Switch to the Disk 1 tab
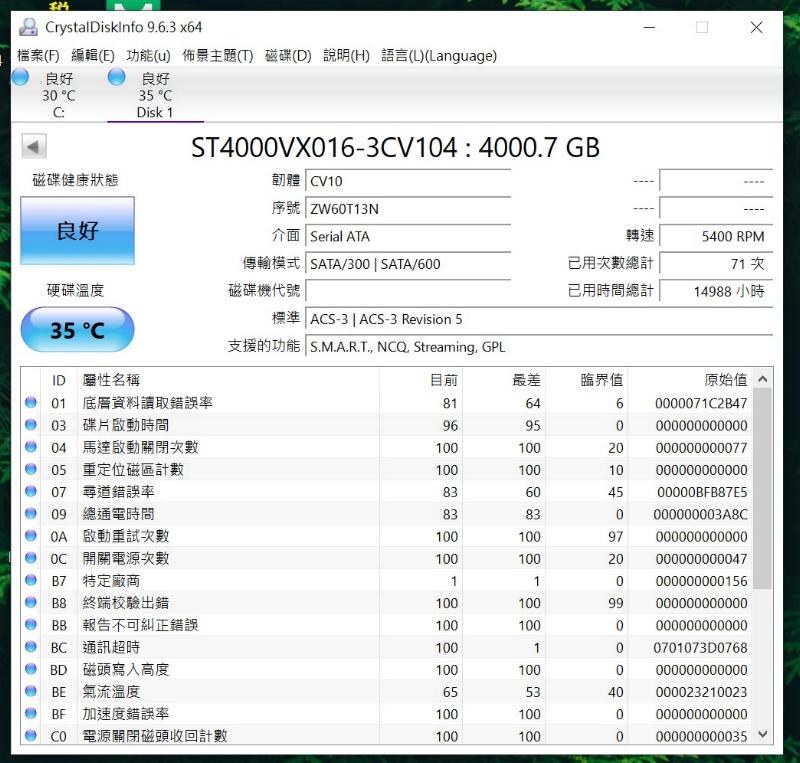Screen dimensions: 800x763 pos(154,96)
